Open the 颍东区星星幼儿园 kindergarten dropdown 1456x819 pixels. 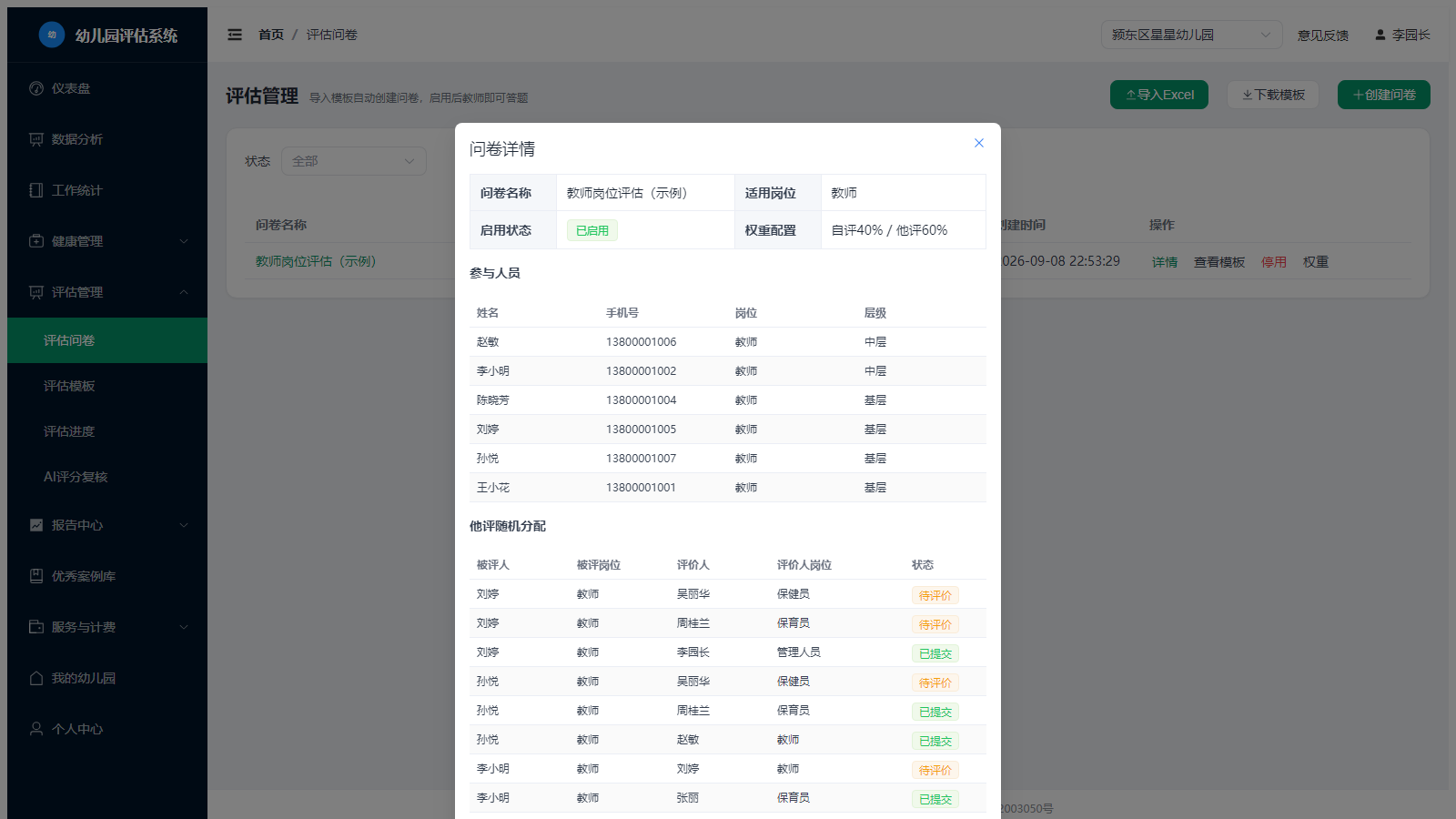[1191, 35]
